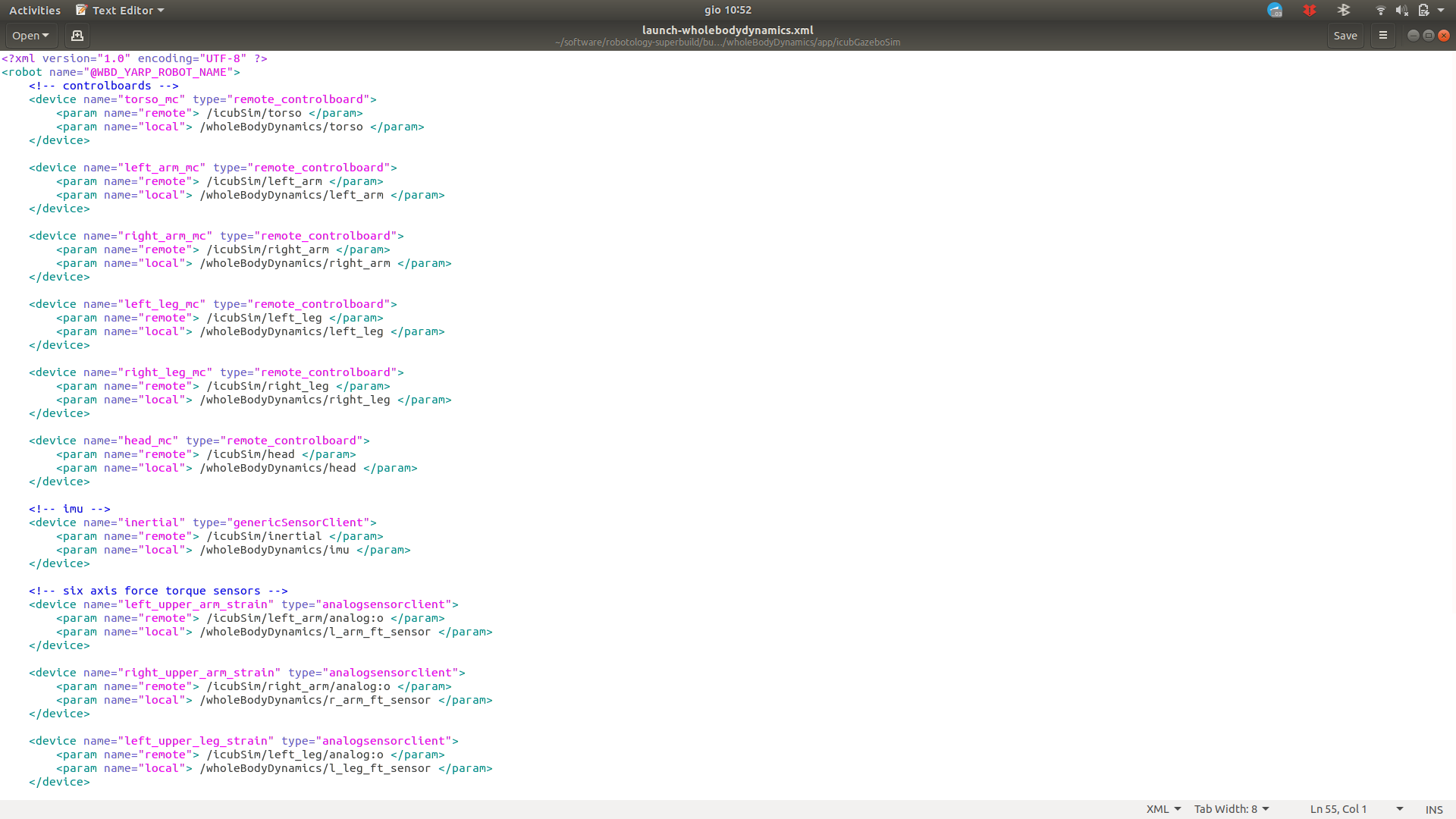
Task: Place cursor on the imu comment line
Action: (73, 509)
